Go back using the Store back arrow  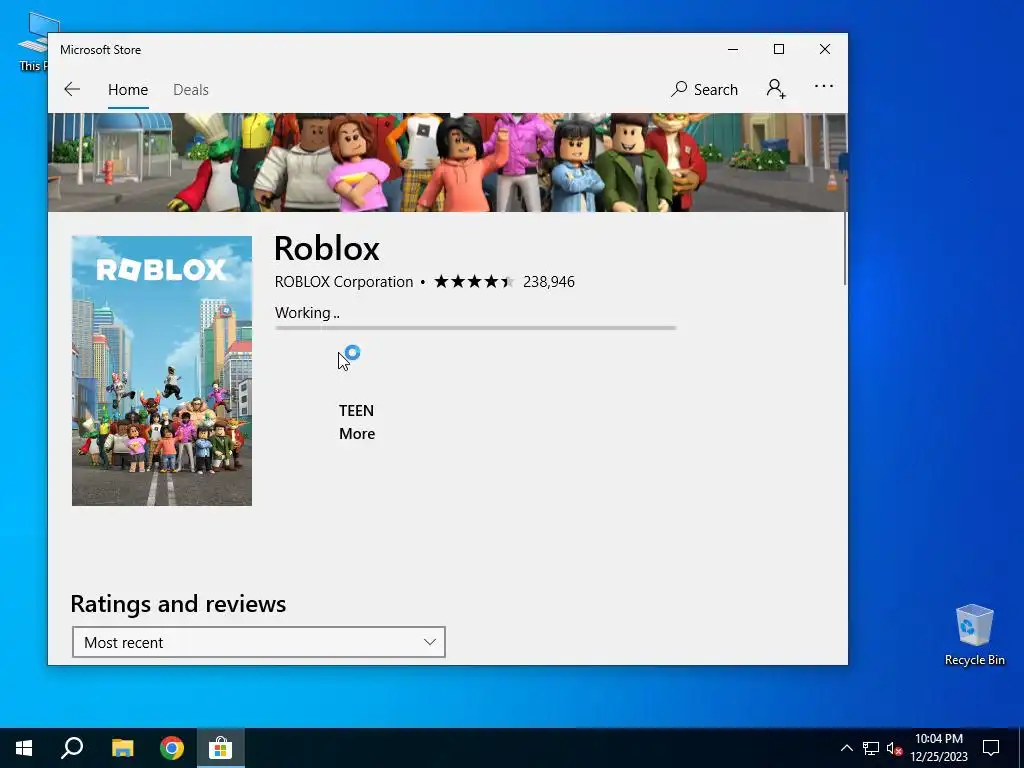[x=72, y=89]
